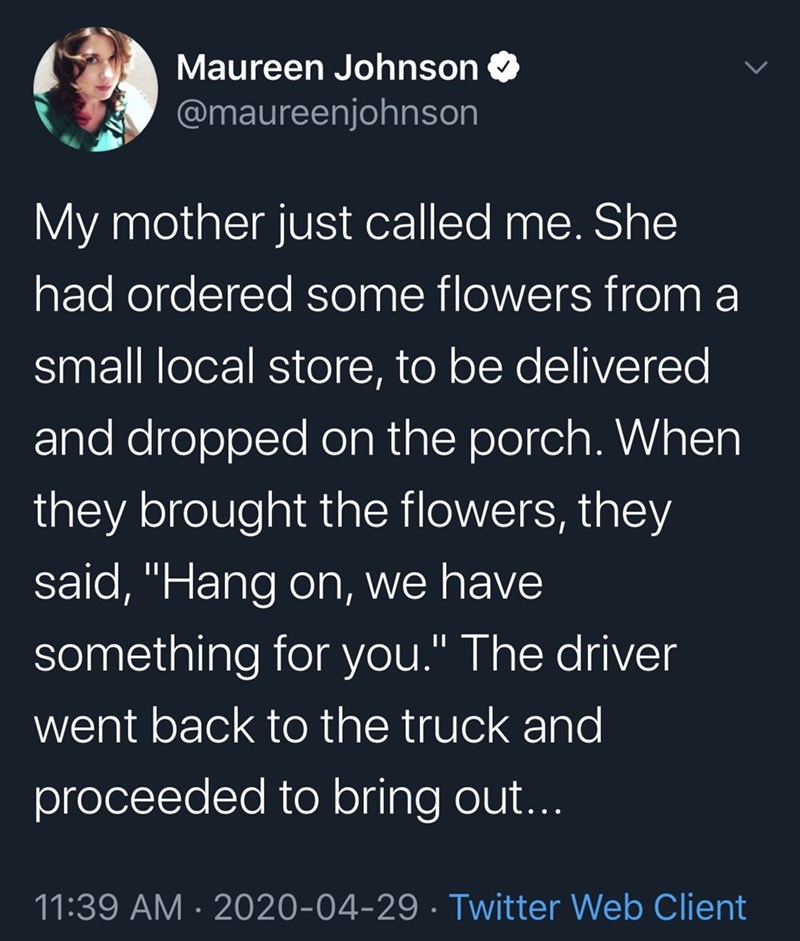Click the Maureen Johnson display name

[x=328, y=69]
